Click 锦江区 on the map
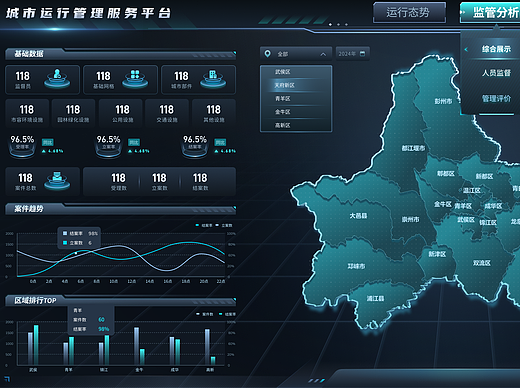The image size is (520, 390). 488,223
